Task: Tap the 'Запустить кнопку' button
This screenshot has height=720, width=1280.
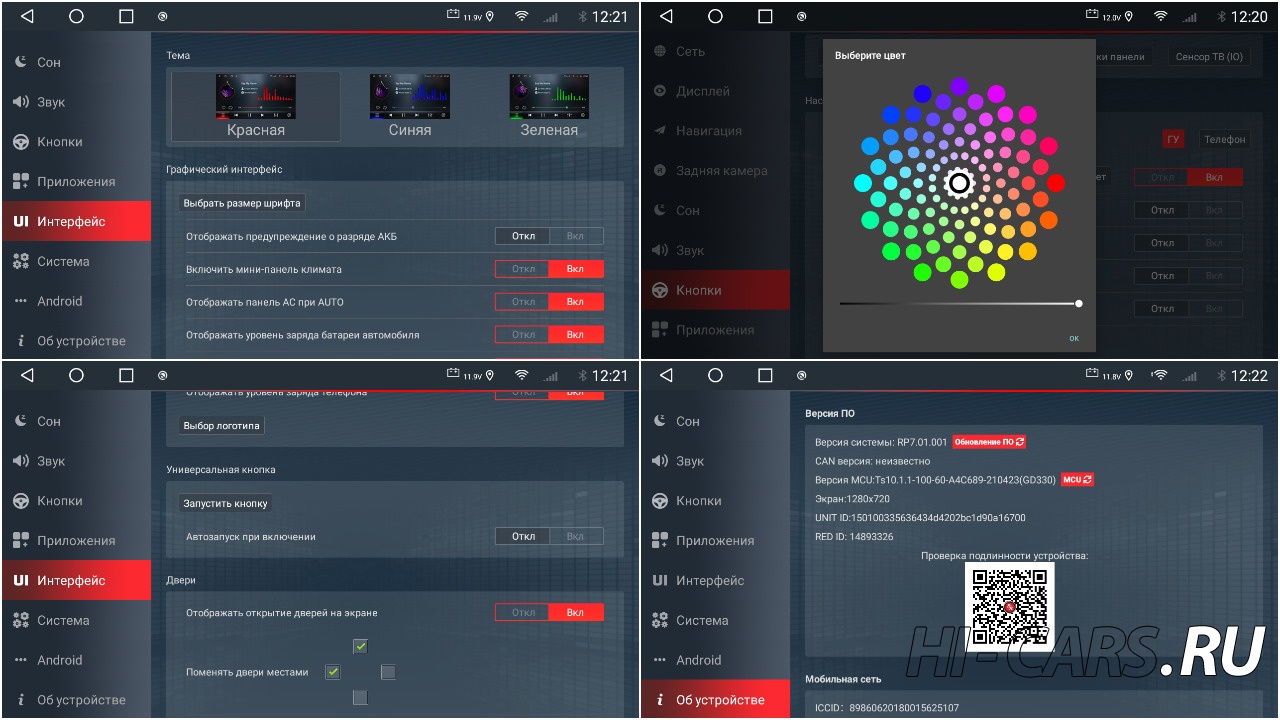Action: pos(226,503)
